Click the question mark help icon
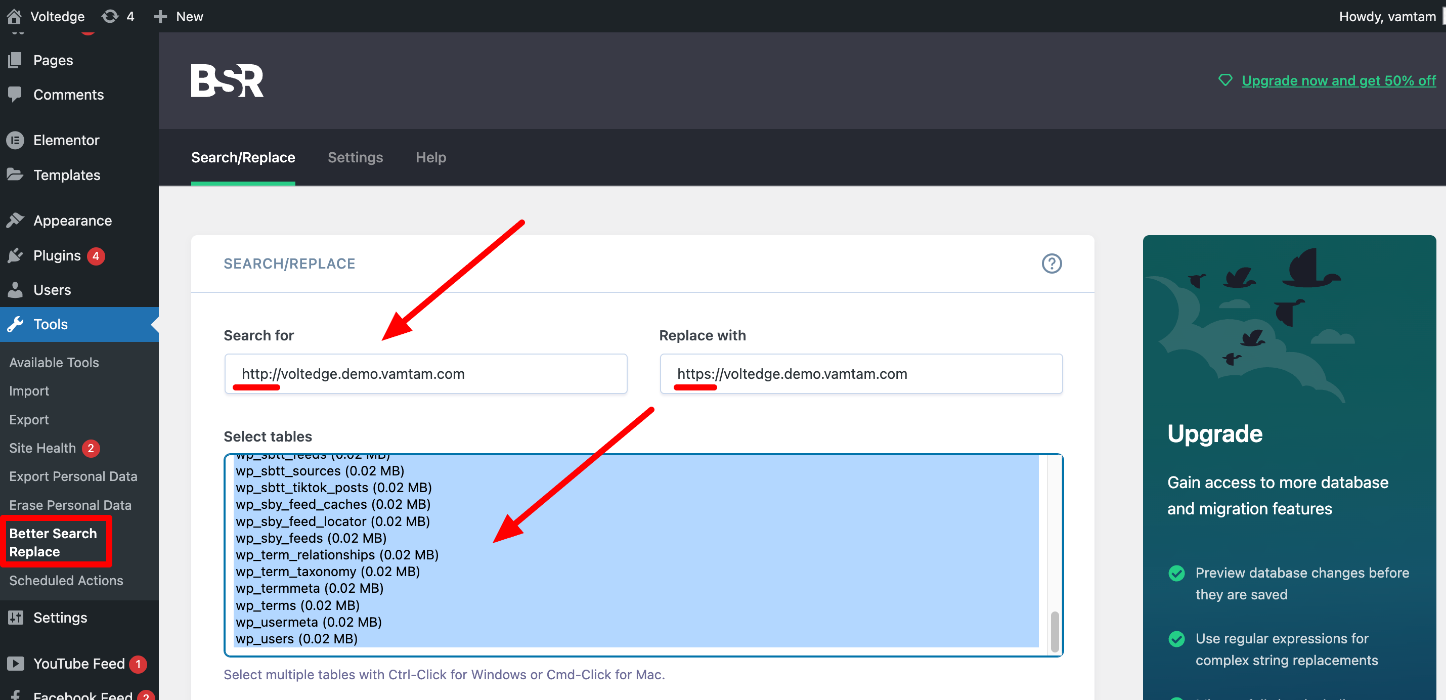The width and height of the screenshot is (1446, 700). coord(1052,264)
